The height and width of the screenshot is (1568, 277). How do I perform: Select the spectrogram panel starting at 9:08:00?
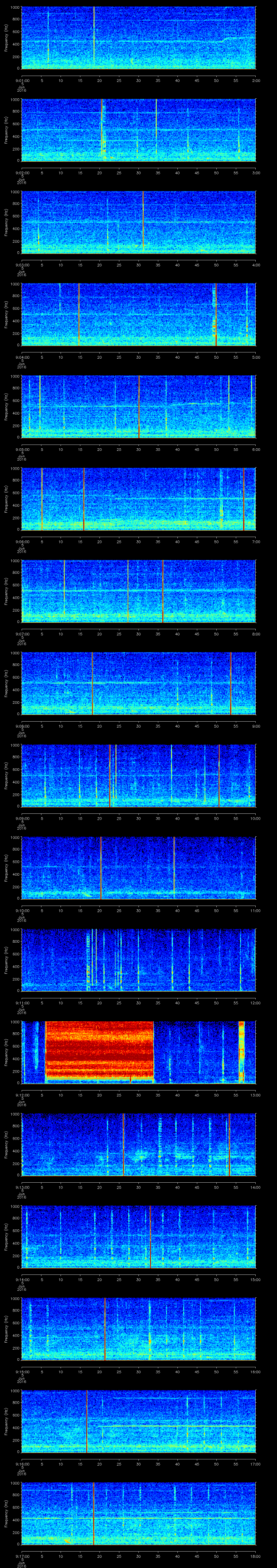pyautogui.click(x=138, y=683)
